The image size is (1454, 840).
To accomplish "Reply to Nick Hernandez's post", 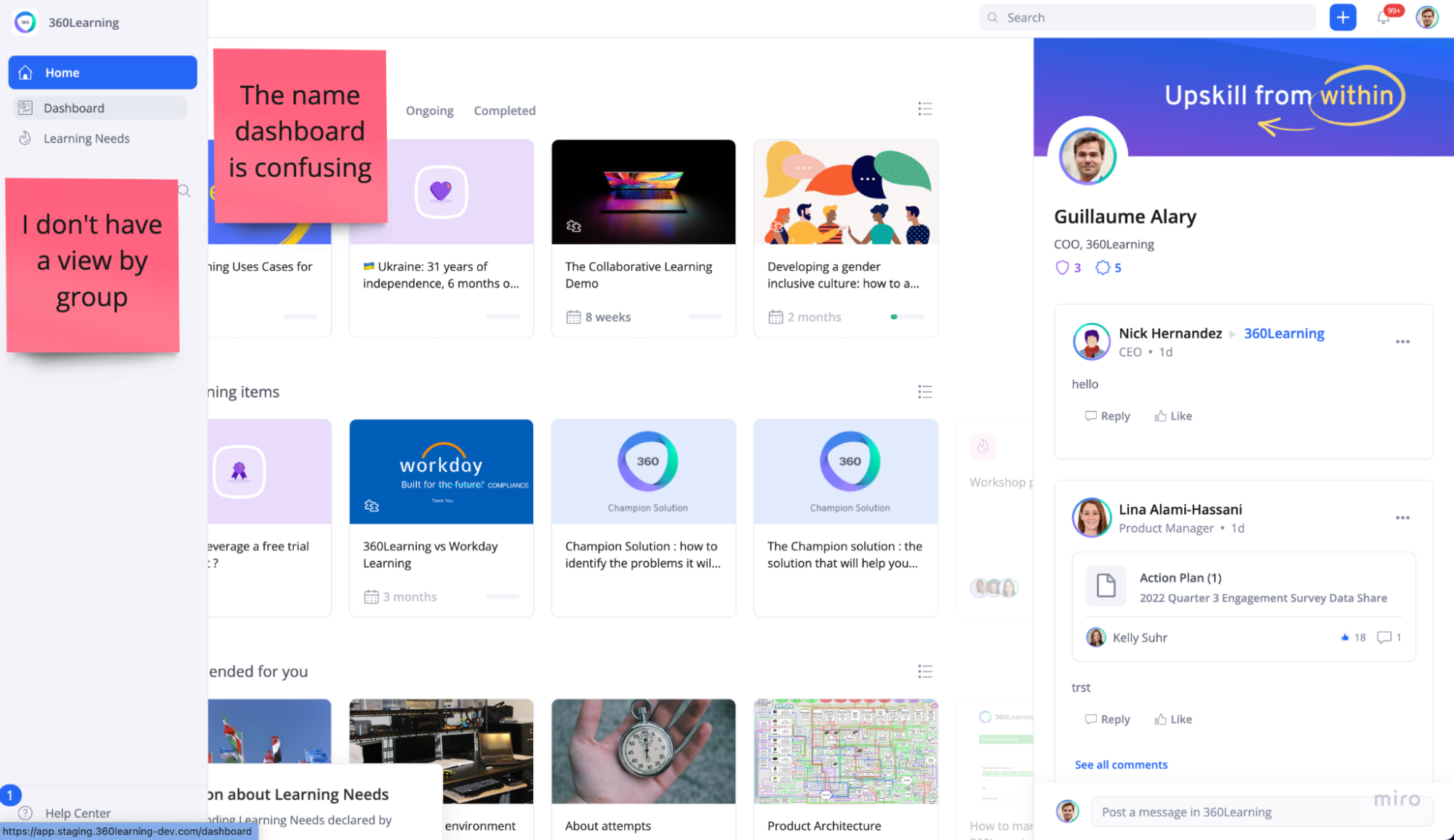I will (1107, 416).
